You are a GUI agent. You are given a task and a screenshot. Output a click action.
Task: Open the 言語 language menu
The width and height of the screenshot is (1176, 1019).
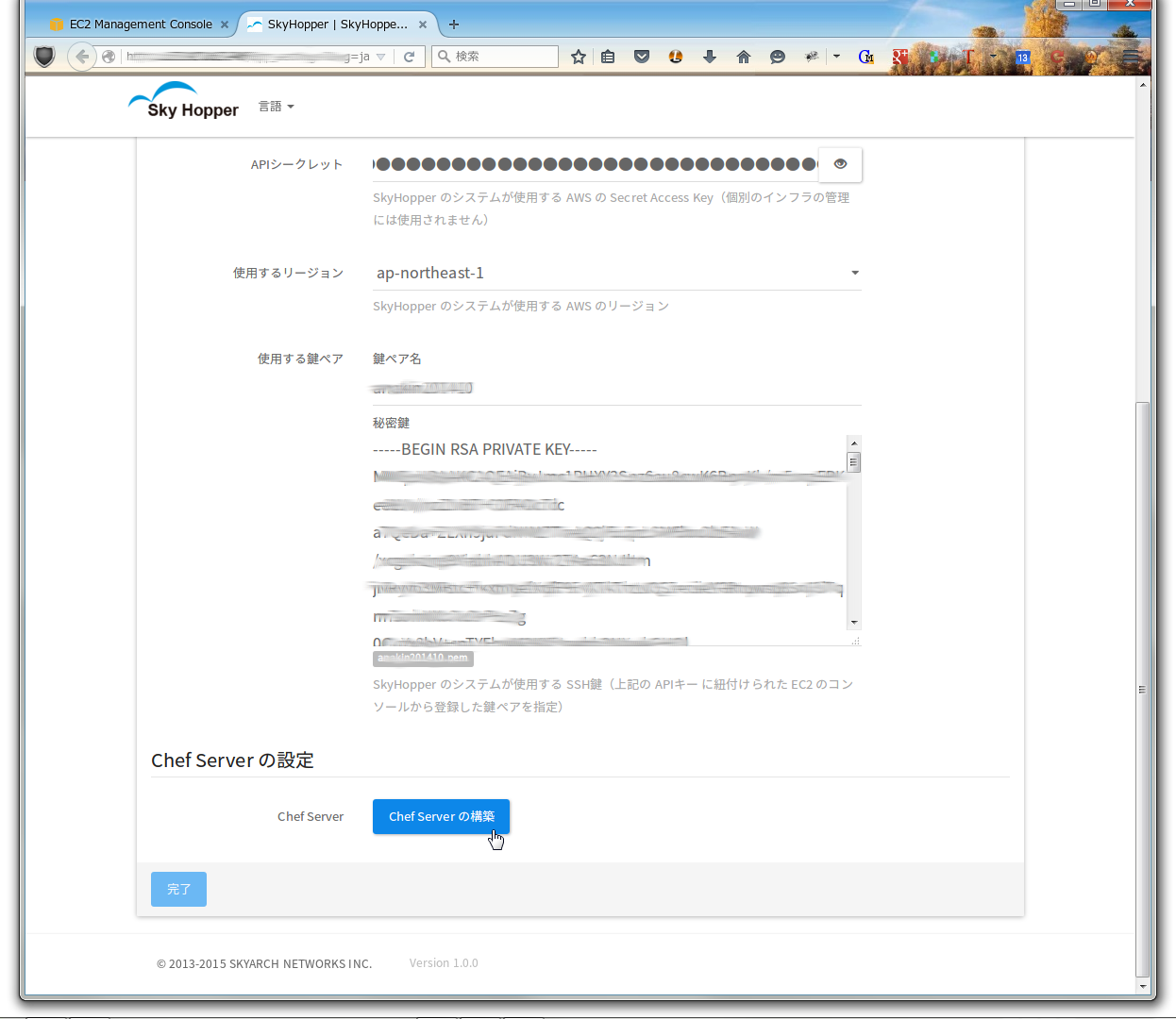277,107
